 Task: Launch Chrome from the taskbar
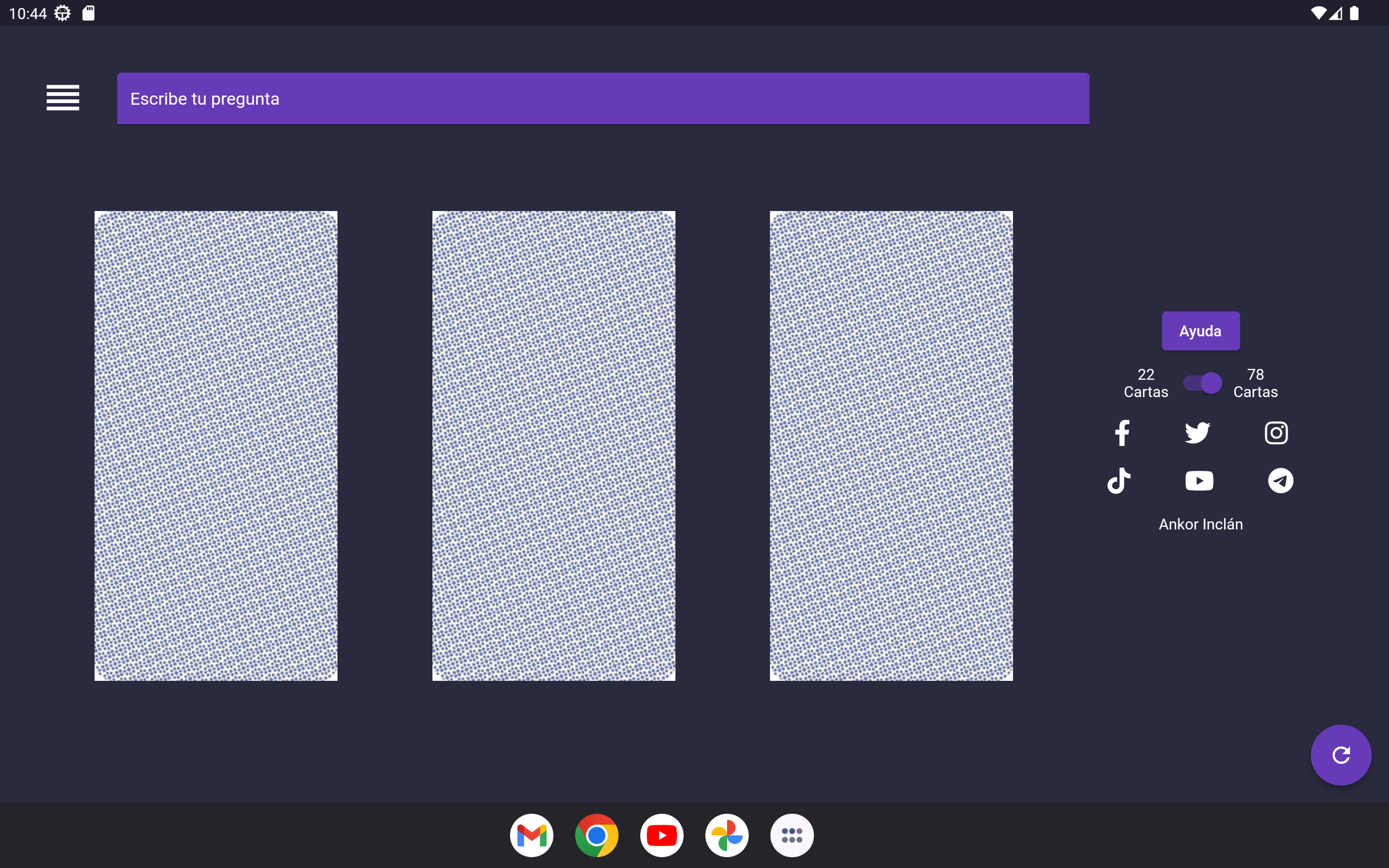point(596,835)
